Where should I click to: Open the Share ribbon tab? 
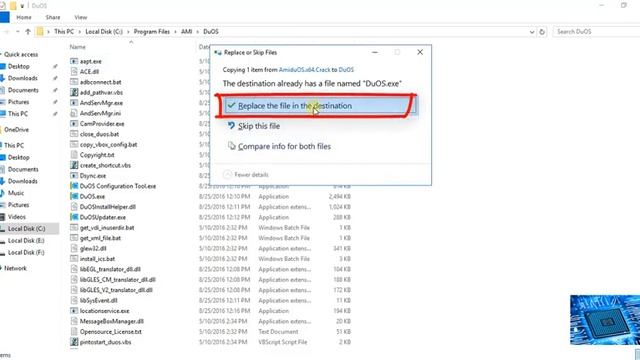(x=53, y=17)
